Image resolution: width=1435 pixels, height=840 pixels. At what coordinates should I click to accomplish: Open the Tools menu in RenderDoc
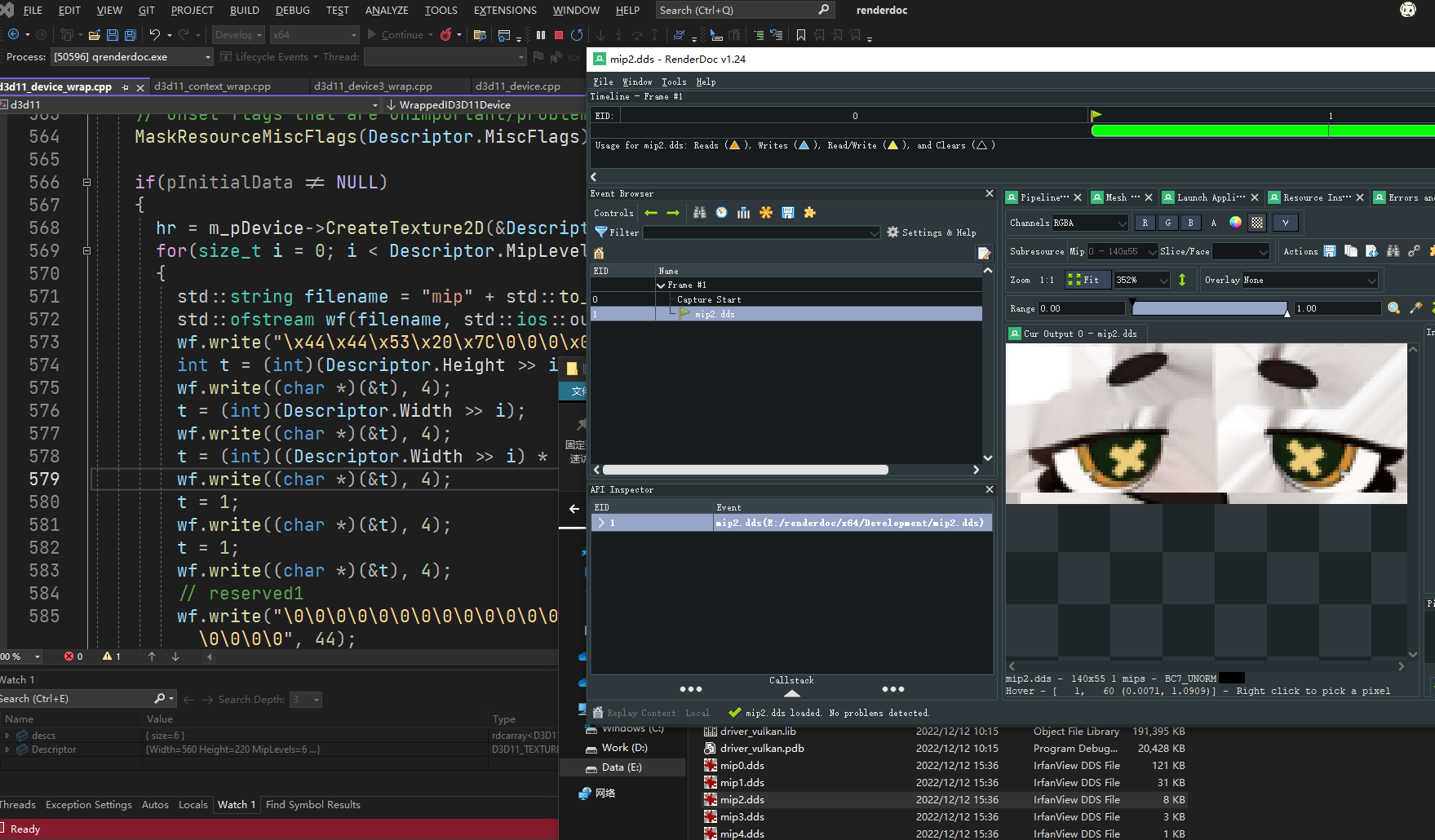pyautogui.click(x=674, y=82)
